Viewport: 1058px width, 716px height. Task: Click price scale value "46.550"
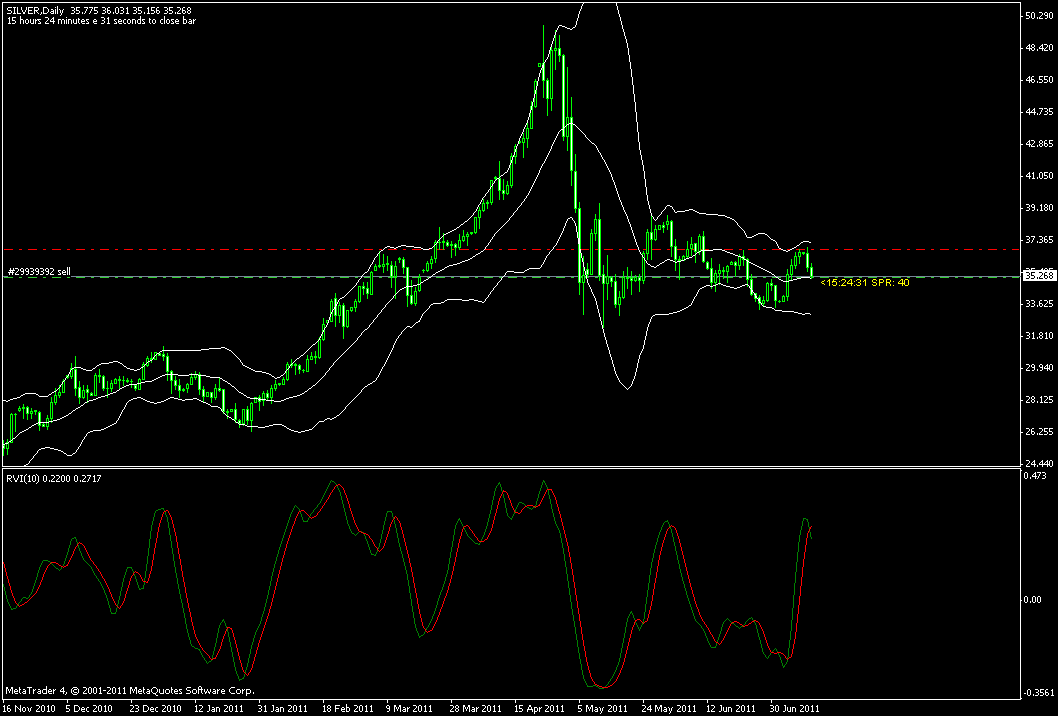[1038, 80]
